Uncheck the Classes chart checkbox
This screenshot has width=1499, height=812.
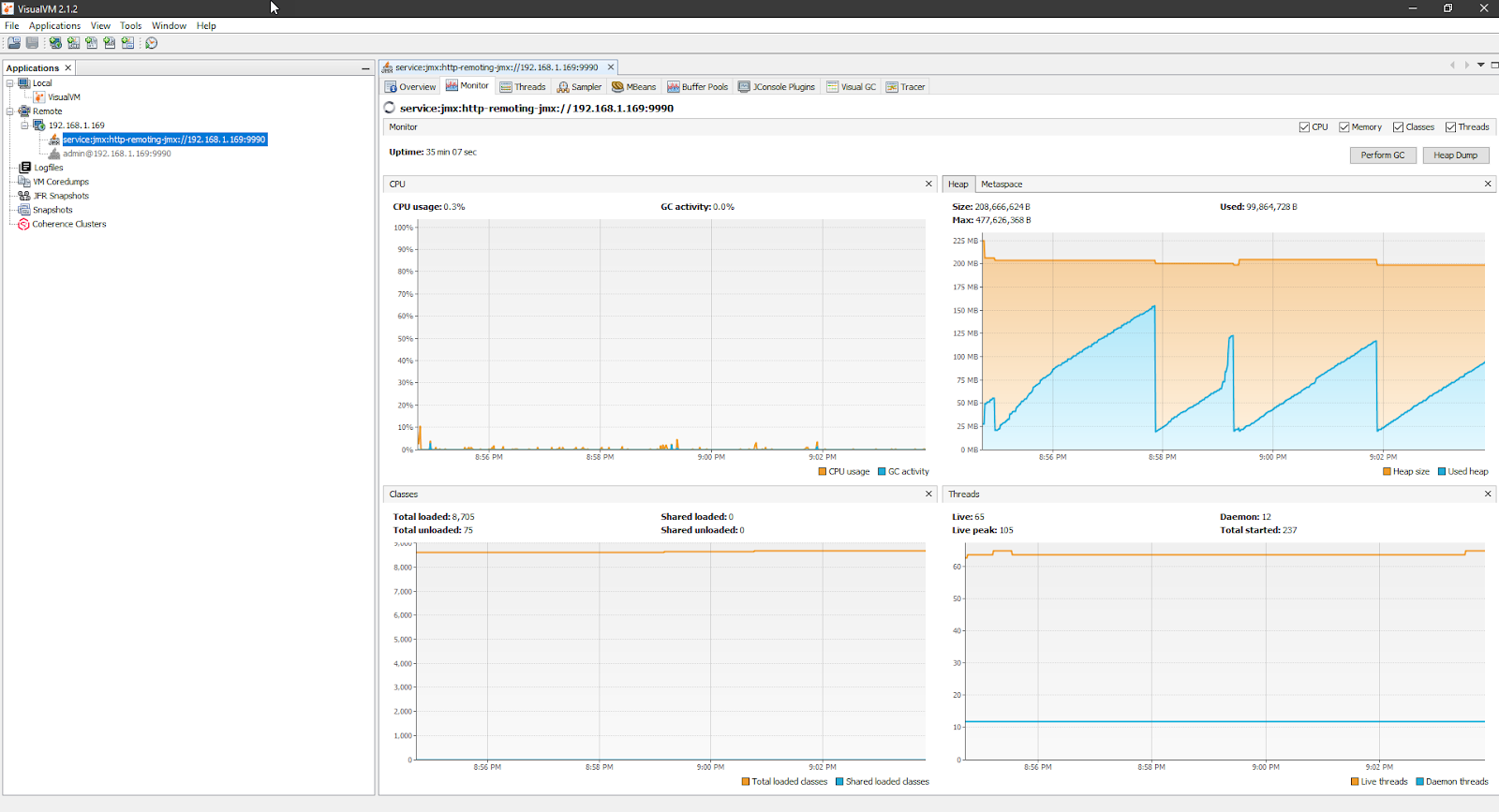(1398, 127)
